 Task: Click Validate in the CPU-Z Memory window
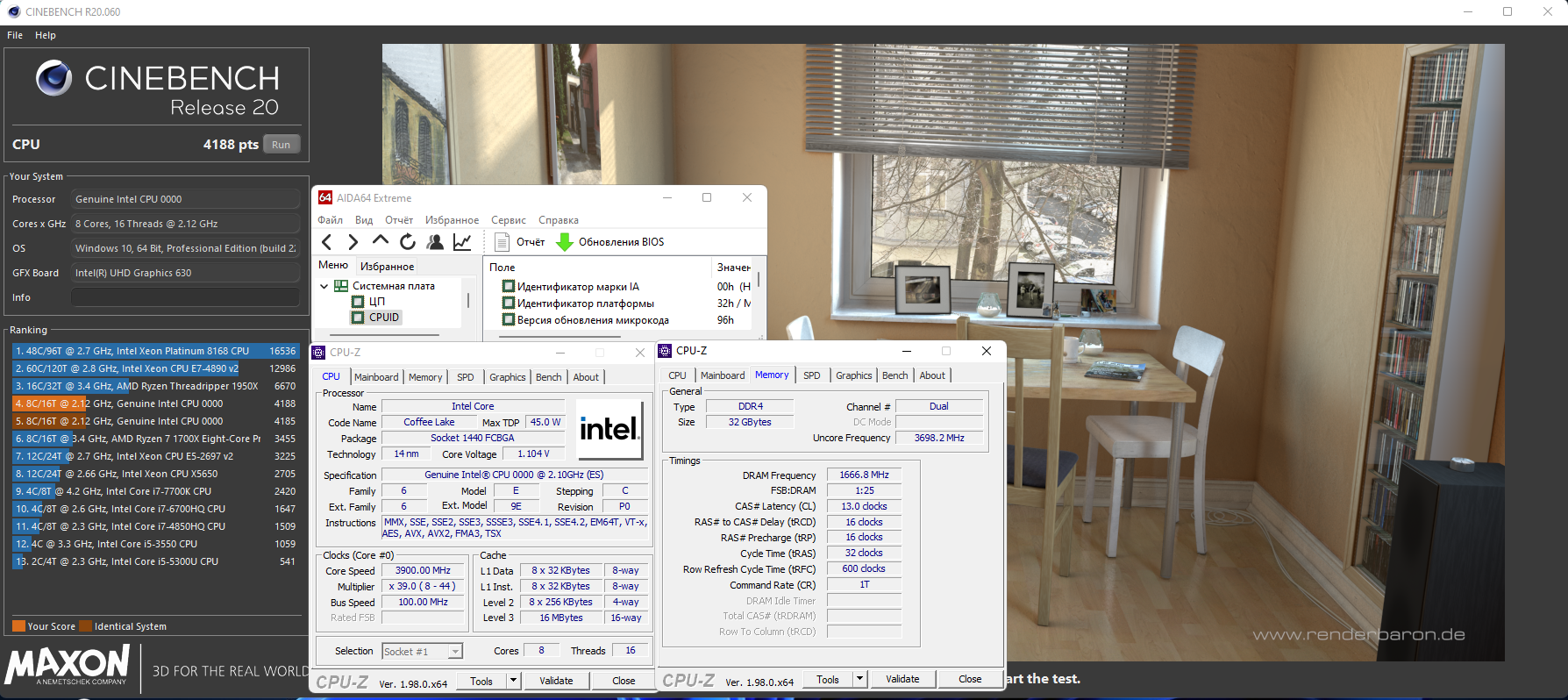[x=902, y=679]
